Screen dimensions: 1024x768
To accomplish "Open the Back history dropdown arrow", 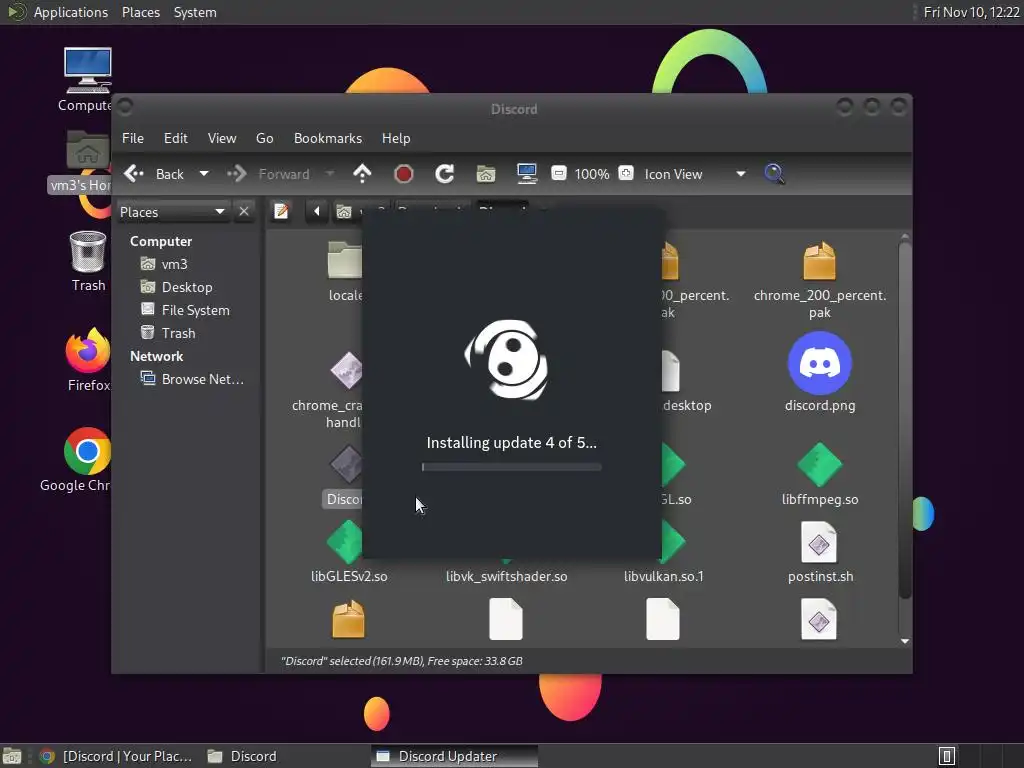I will [204, 174].
